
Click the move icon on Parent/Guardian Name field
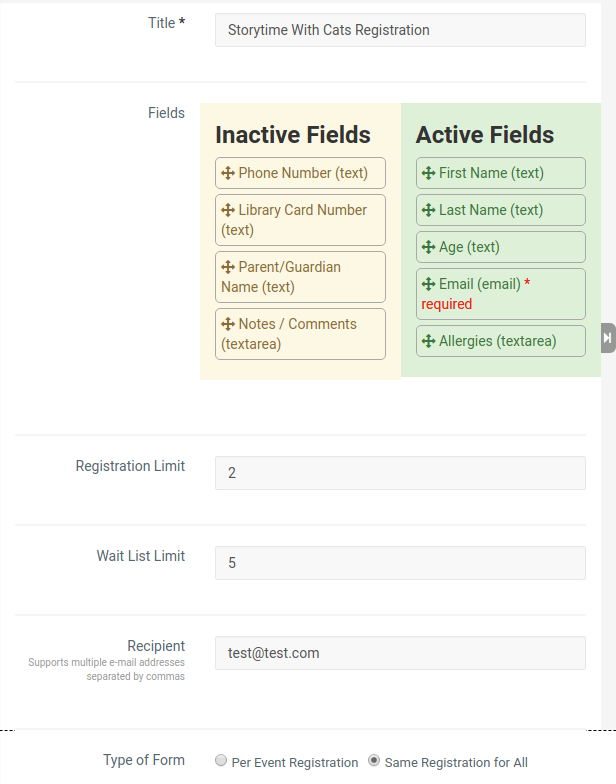228,267
